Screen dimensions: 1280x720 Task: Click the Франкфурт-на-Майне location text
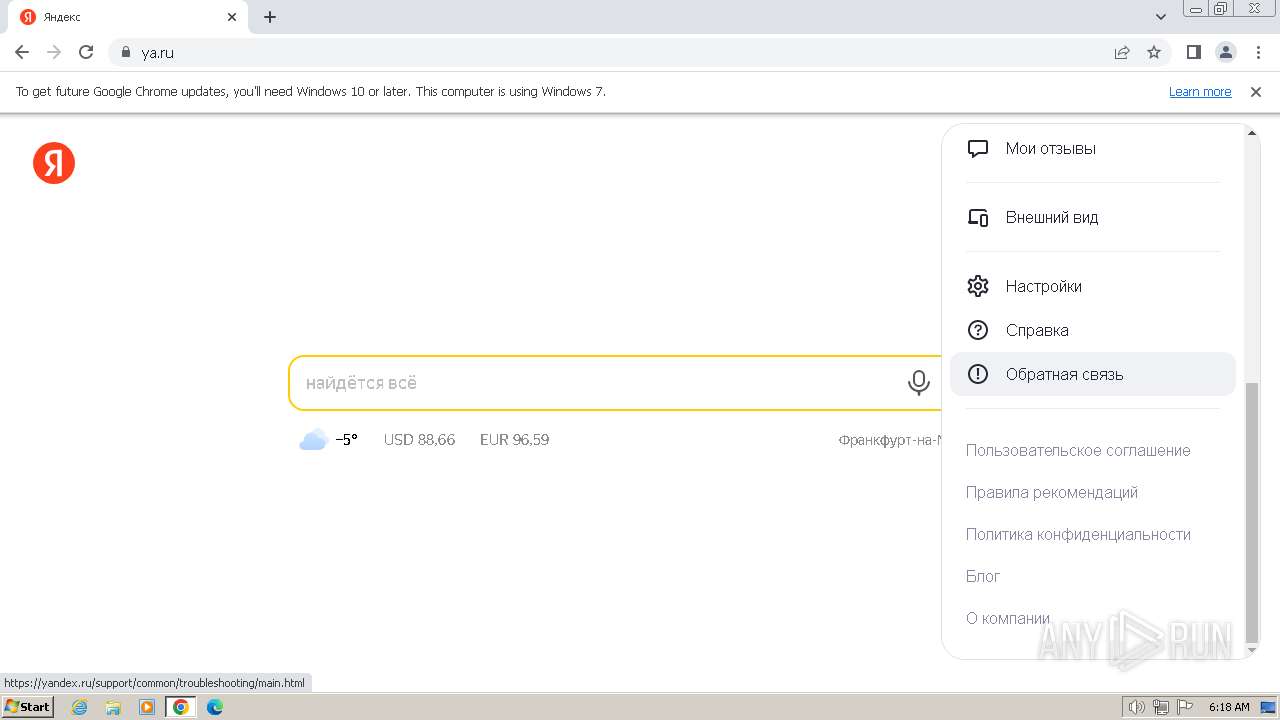click(890, 440)
